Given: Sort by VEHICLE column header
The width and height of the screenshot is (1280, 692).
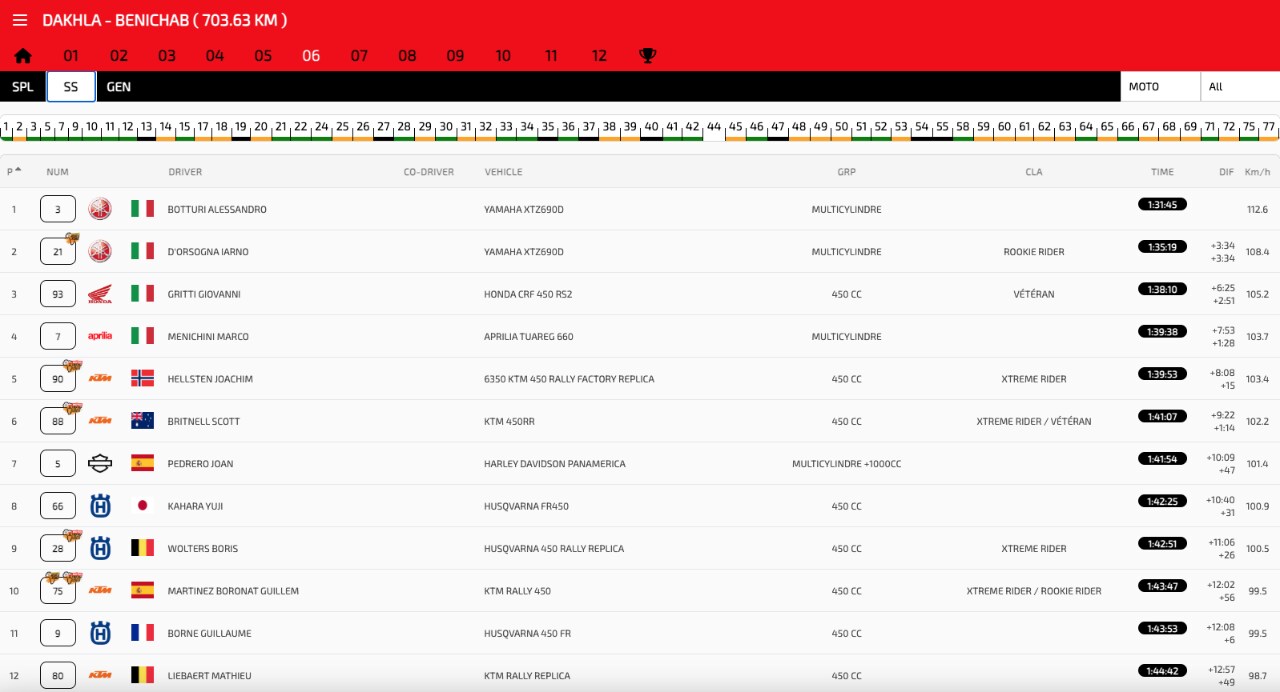Looking at the screenshot, I should pyautogui.click(x=503, y=172).
